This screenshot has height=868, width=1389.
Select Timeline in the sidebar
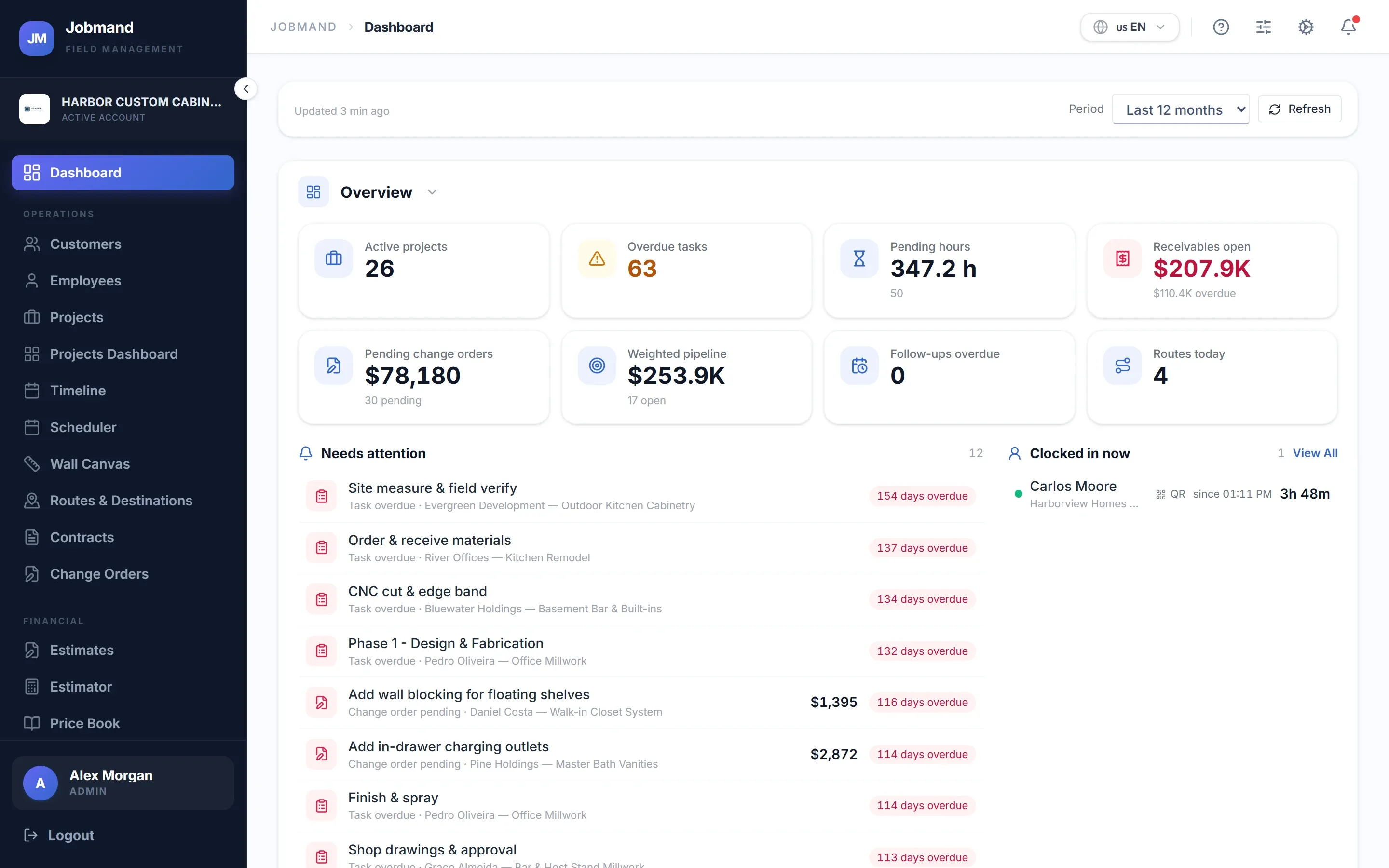tap(123, 391)
